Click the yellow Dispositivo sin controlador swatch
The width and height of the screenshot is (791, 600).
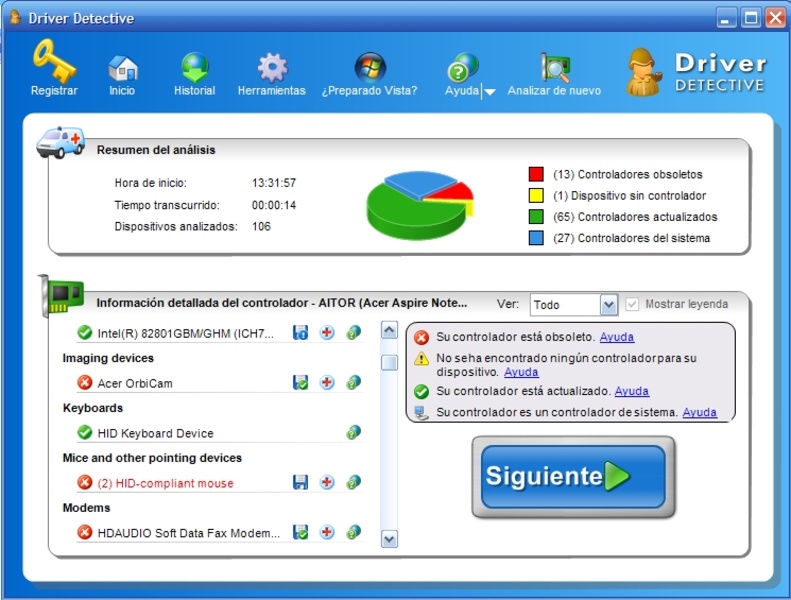point(536,195)
